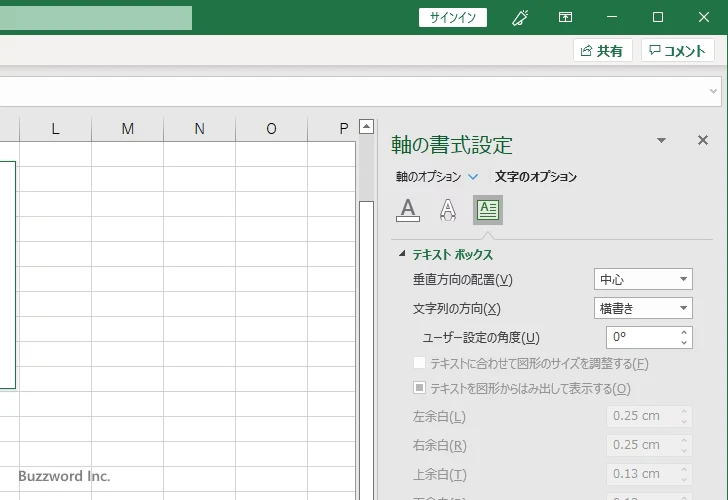The image size is (728, 500).
Task: Expand the formula bar chevron
Action: 714,91
